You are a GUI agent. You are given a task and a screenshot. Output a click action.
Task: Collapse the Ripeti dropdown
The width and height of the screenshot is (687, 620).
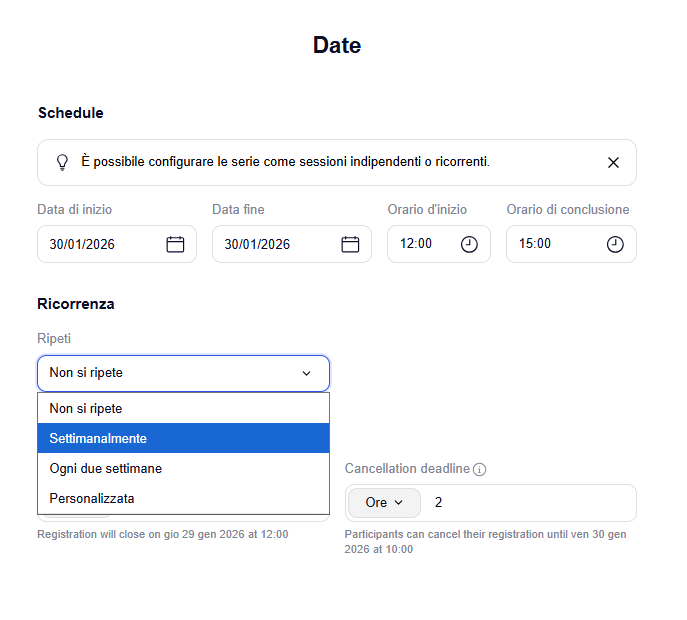[x=183, y=373]
